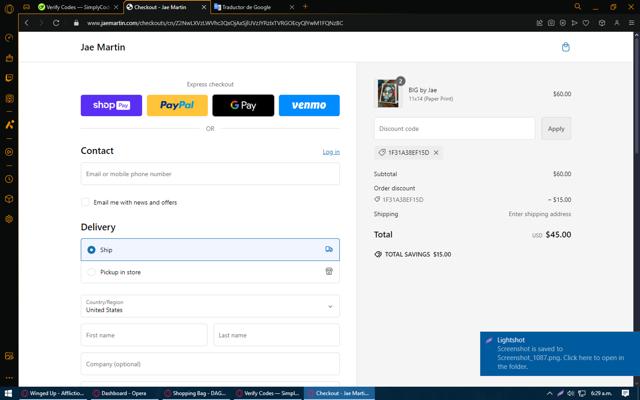Pay with G Pay button
640x400 pixels.
coord(243,105)
